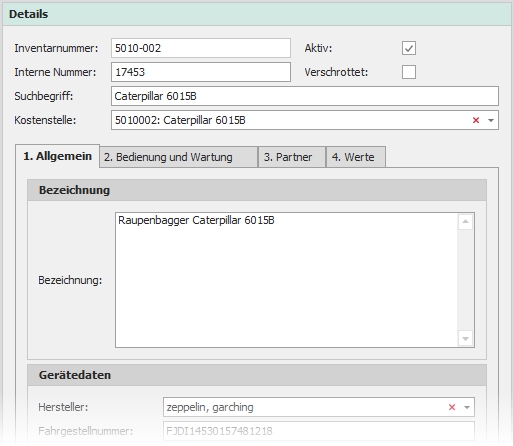This screenshot has height=446, width=513.
Task: Click the Bezeichnung scrollbar up arrow
Action: pos(465,222)
